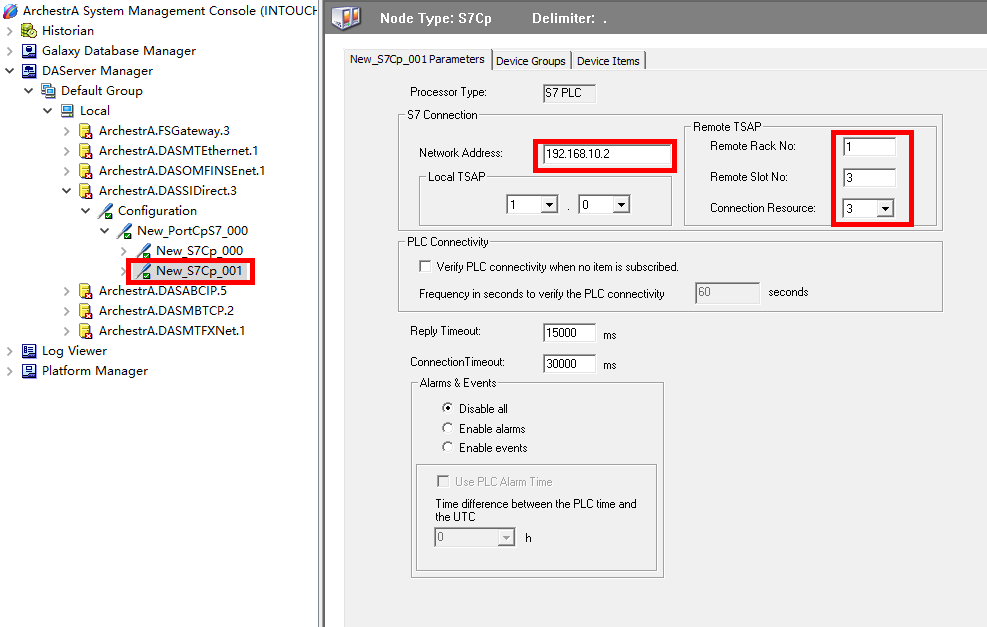This screenshot has height=627, width=987.
Task: Switch to the Device Groups tab
Action: (x=531, y=61)
